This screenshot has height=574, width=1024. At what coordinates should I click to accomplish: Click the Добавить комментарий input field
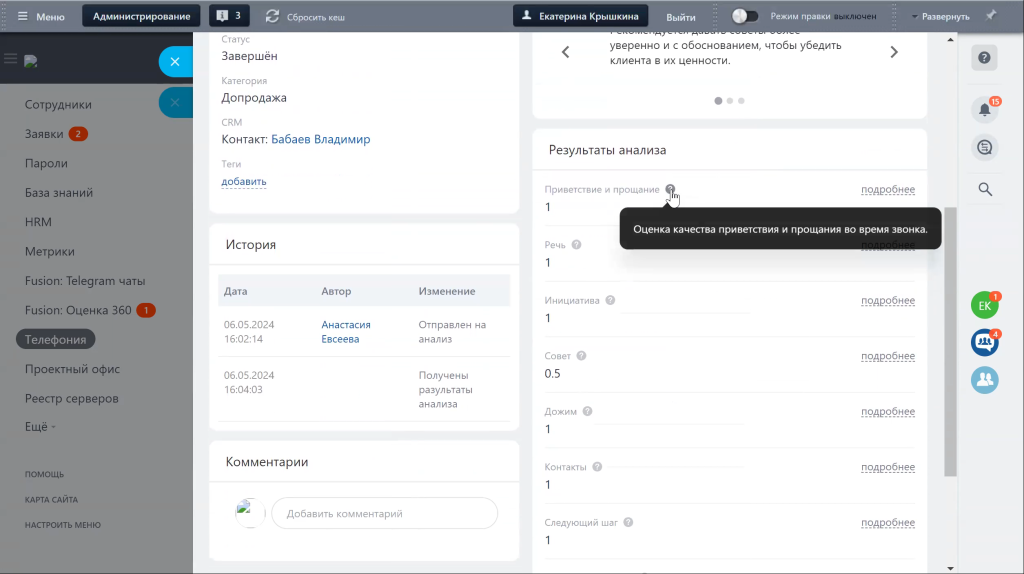[x=385, y=513]
